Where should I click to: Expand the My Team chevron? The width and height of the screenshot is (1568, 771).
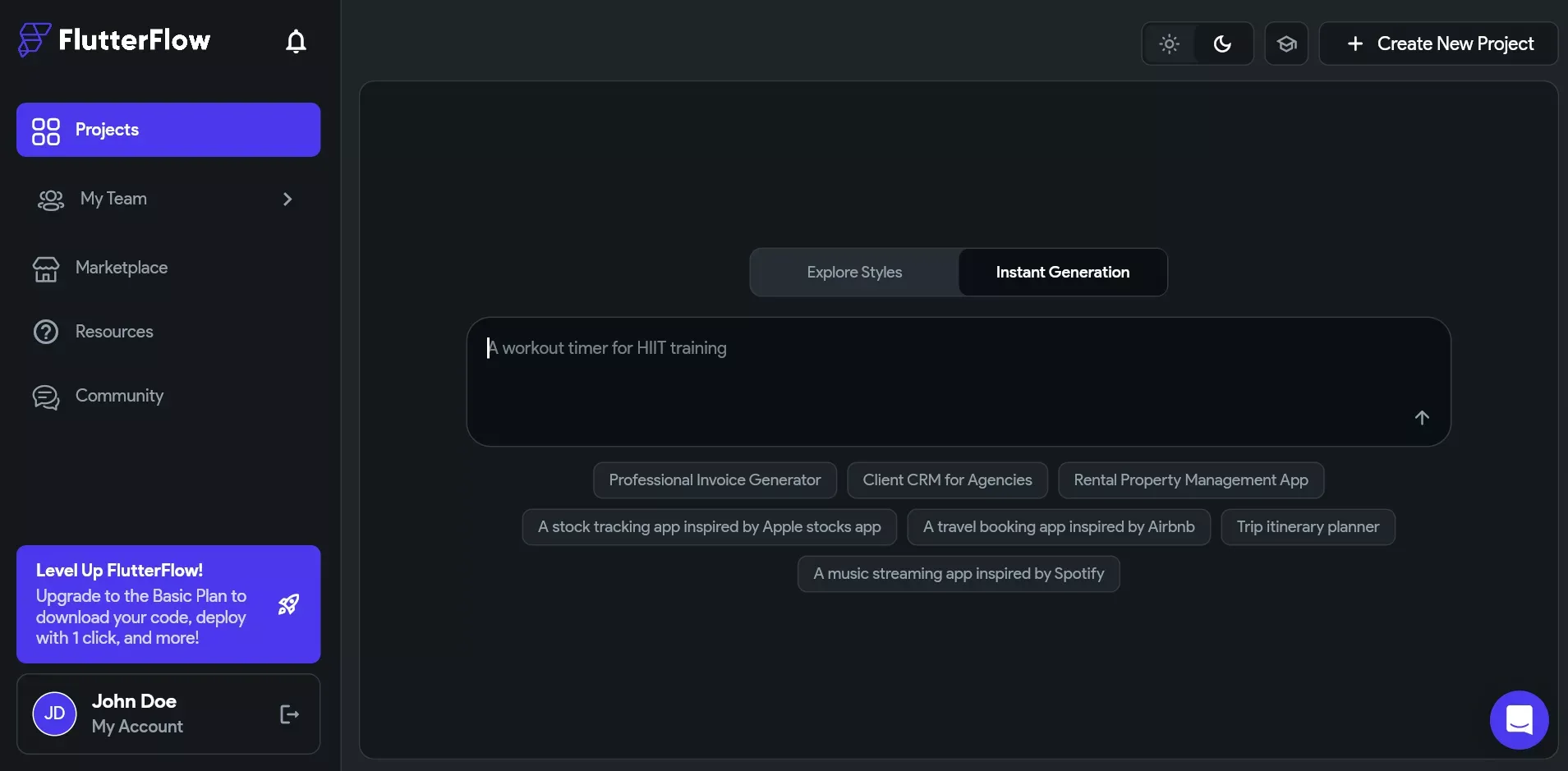click(287, 200)
